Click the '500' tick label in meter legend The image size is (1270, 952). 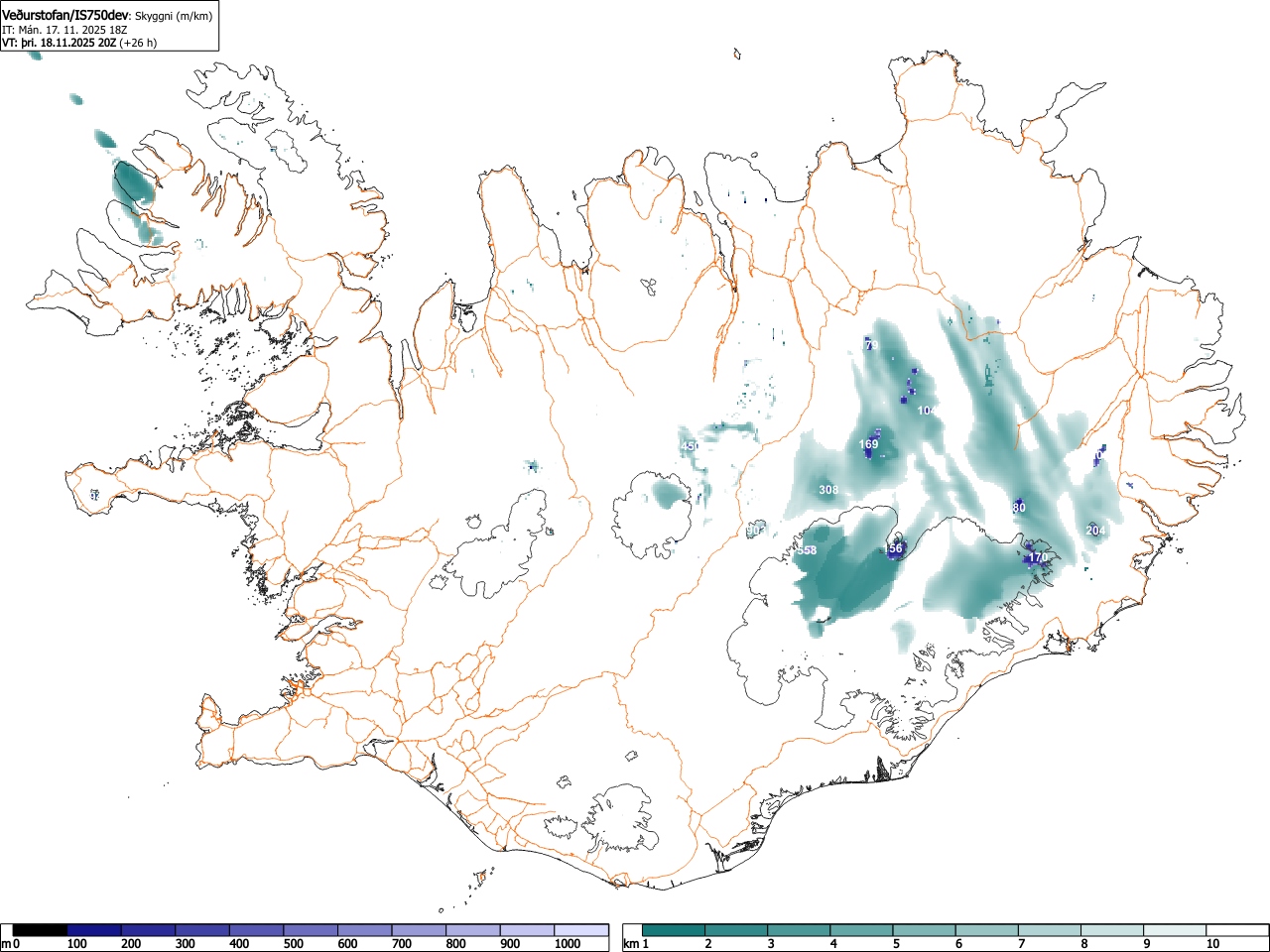click(x=293, y=944)
